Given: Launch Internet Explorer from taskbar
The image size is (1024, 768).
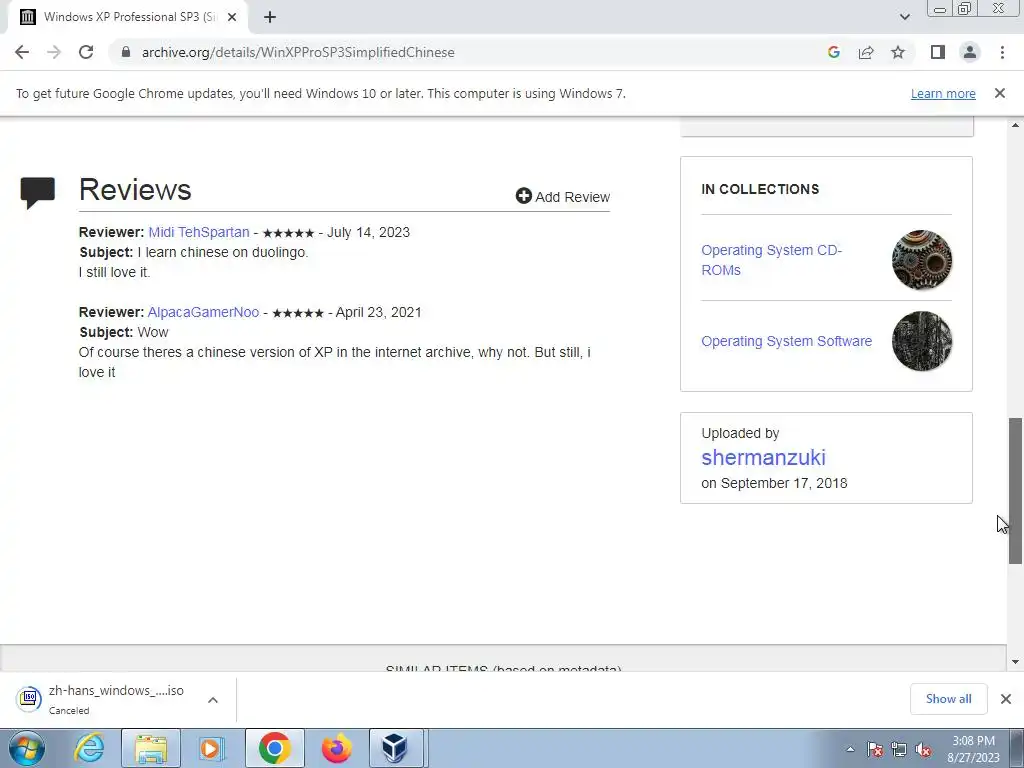Looking at the screenshot, I should pyautogui.click(x=89, y=748).
